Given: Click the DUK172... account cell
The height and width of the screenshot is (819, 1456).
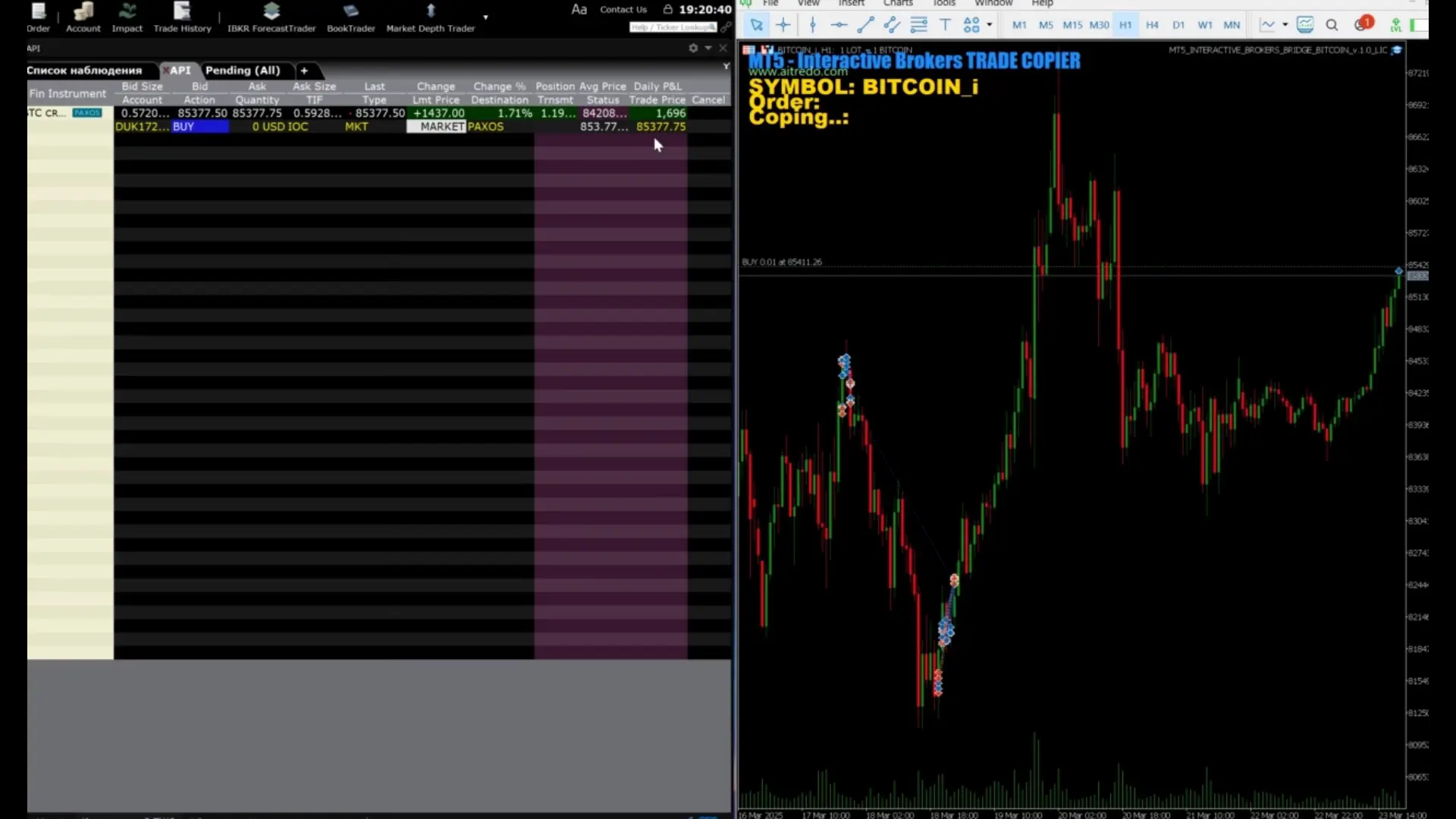Looking at the screenshot, I should pos(142,127).
